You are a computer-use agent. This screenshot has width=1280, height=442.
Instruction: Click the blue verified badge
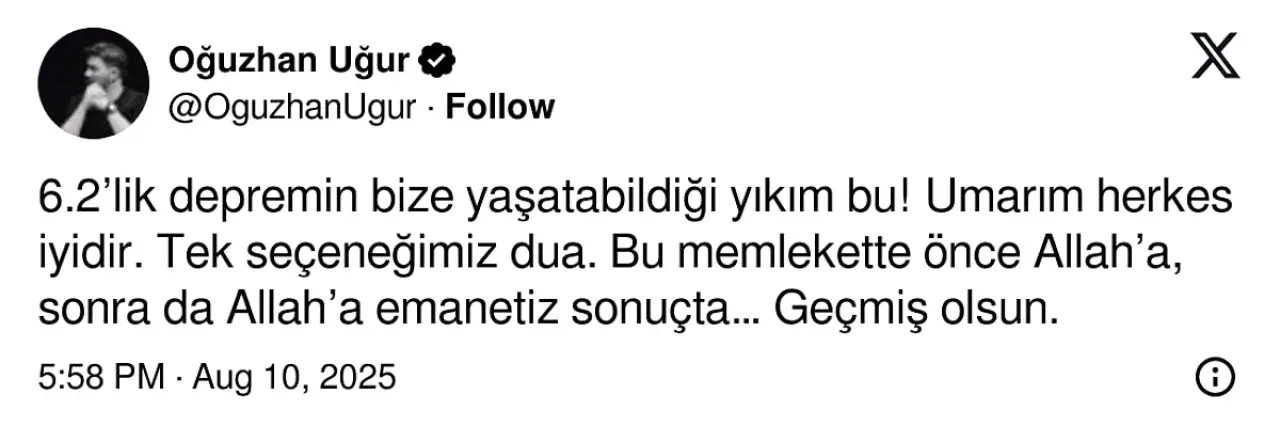coord(438,62)
